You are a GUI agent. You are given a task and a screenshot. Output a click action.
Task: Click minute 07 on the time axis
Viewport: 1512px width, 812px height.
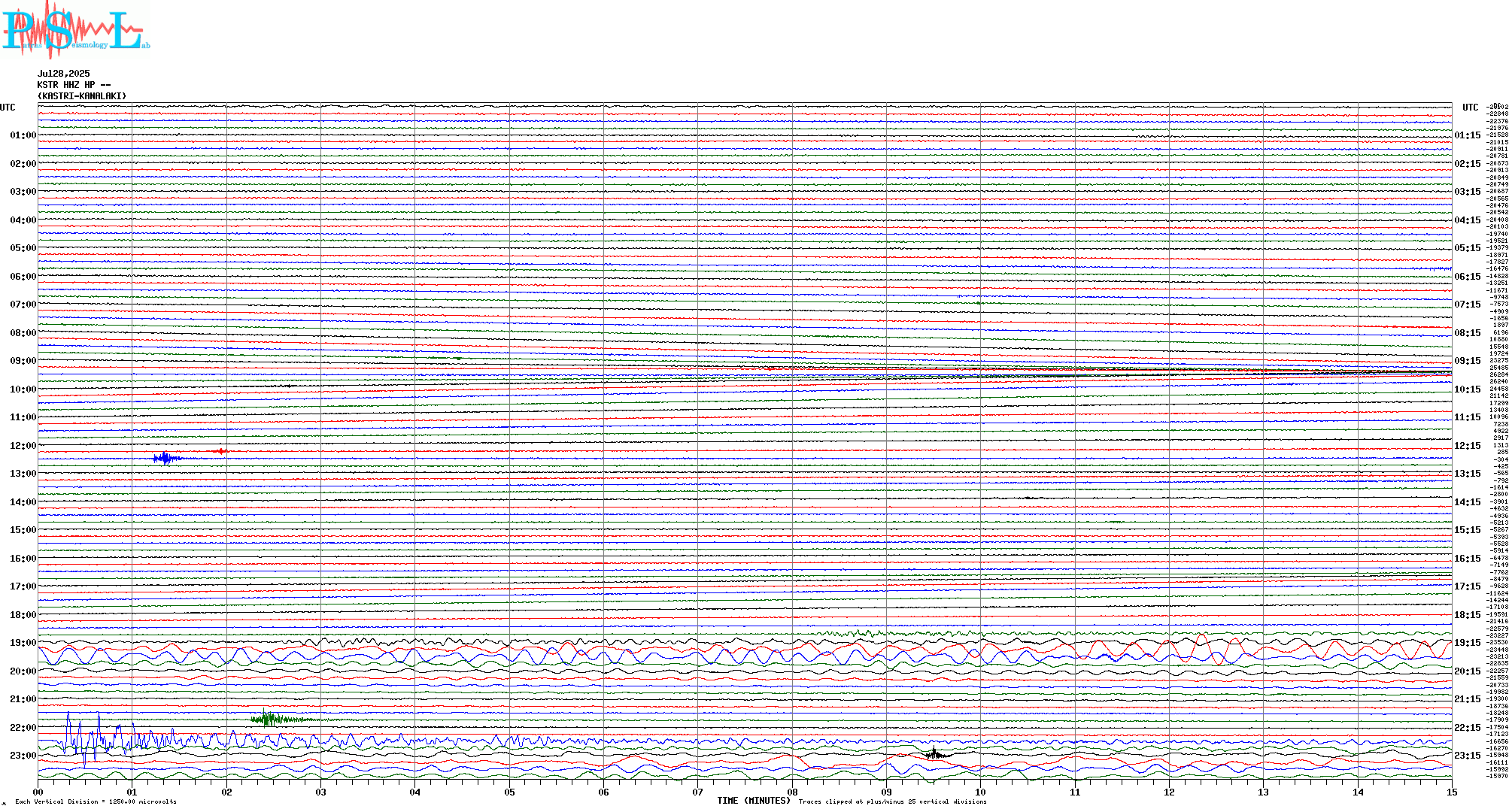pos(697,792)
